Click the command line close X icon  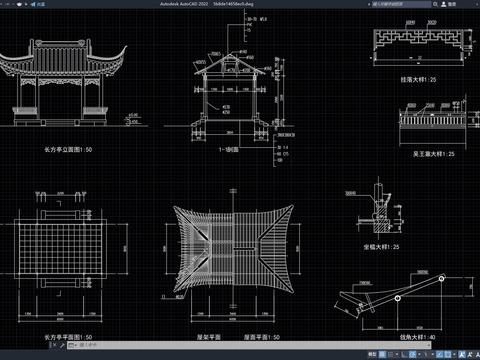click(55, 345)
